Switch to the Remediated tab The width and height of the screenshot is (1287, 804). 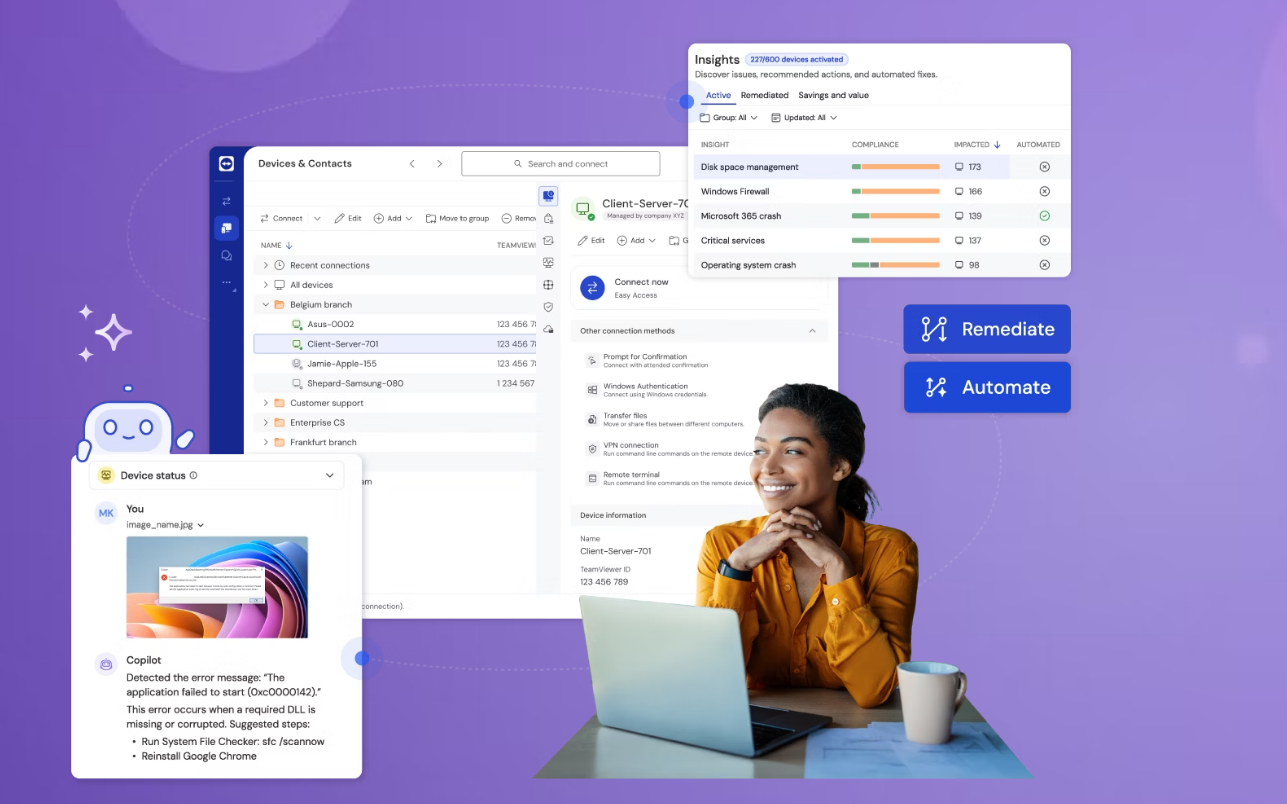[x=764, y=95]
